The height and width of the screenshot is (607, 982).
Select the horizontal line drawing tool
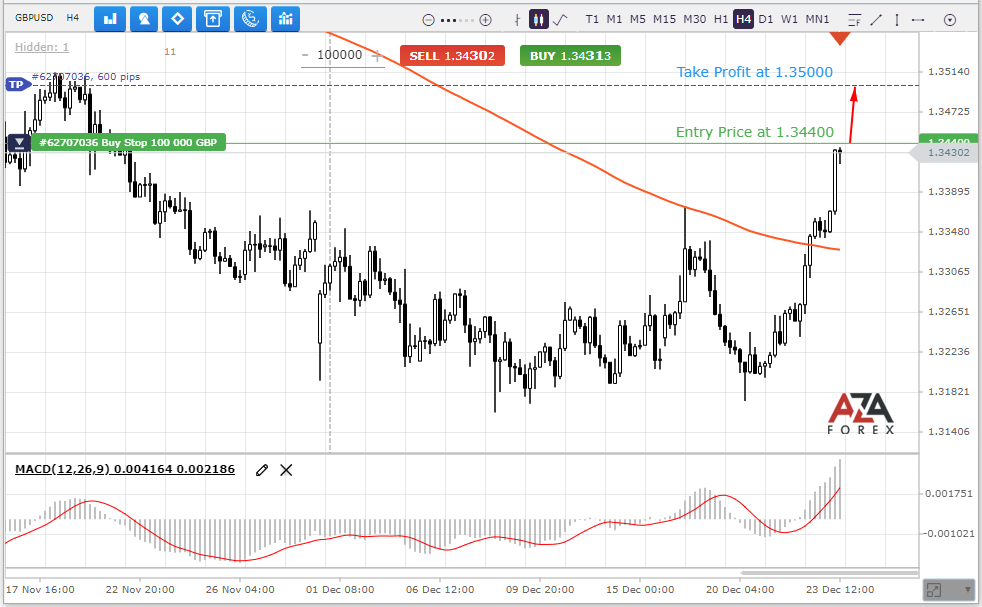click(x=918, y=20)
